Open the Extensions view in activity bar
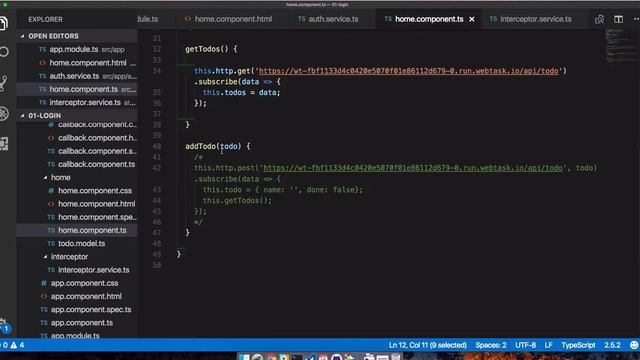 [x=4, y=144]
